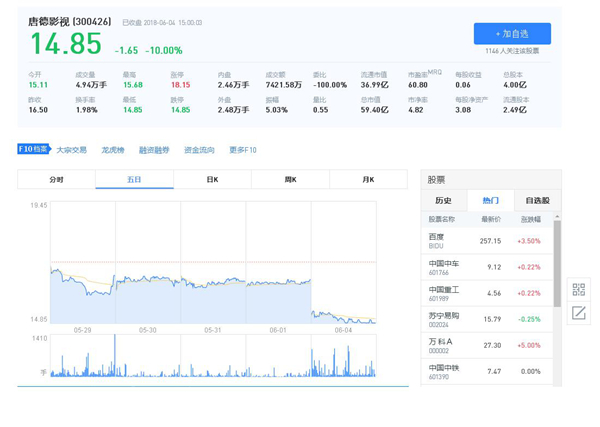Switch to the 日K chart tab
Viewport: 600px width, 427px height.
212,180
